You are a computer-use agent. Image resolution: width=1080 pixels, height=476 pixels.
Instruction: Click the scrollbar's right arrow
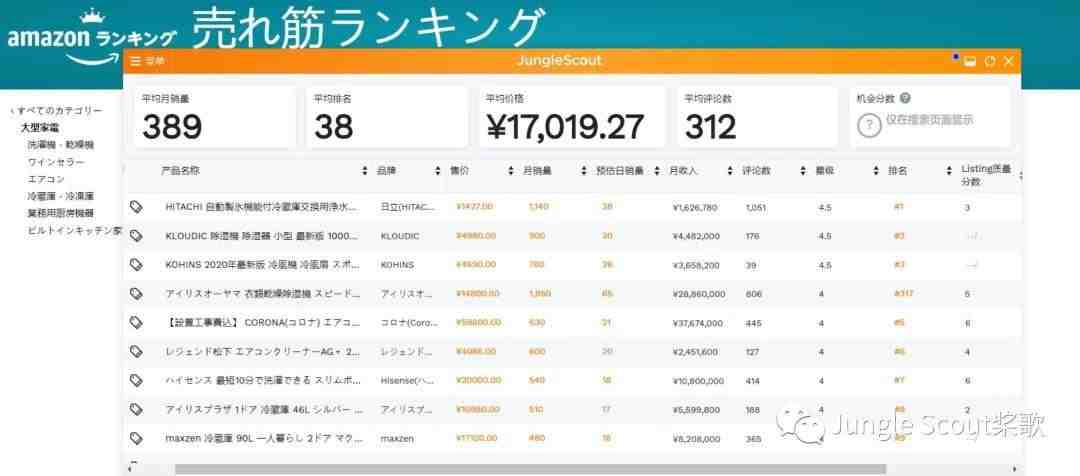[x=1015, y=469]
